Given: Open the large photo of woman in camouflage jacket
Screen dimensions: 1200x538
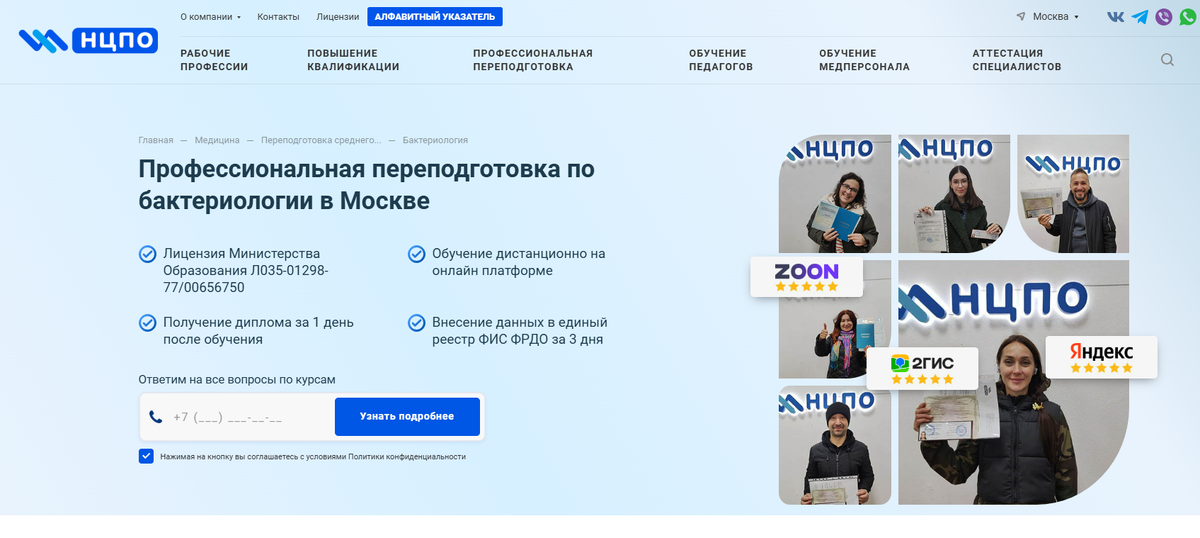Looking at the screenshot, I should (1013, 382).
